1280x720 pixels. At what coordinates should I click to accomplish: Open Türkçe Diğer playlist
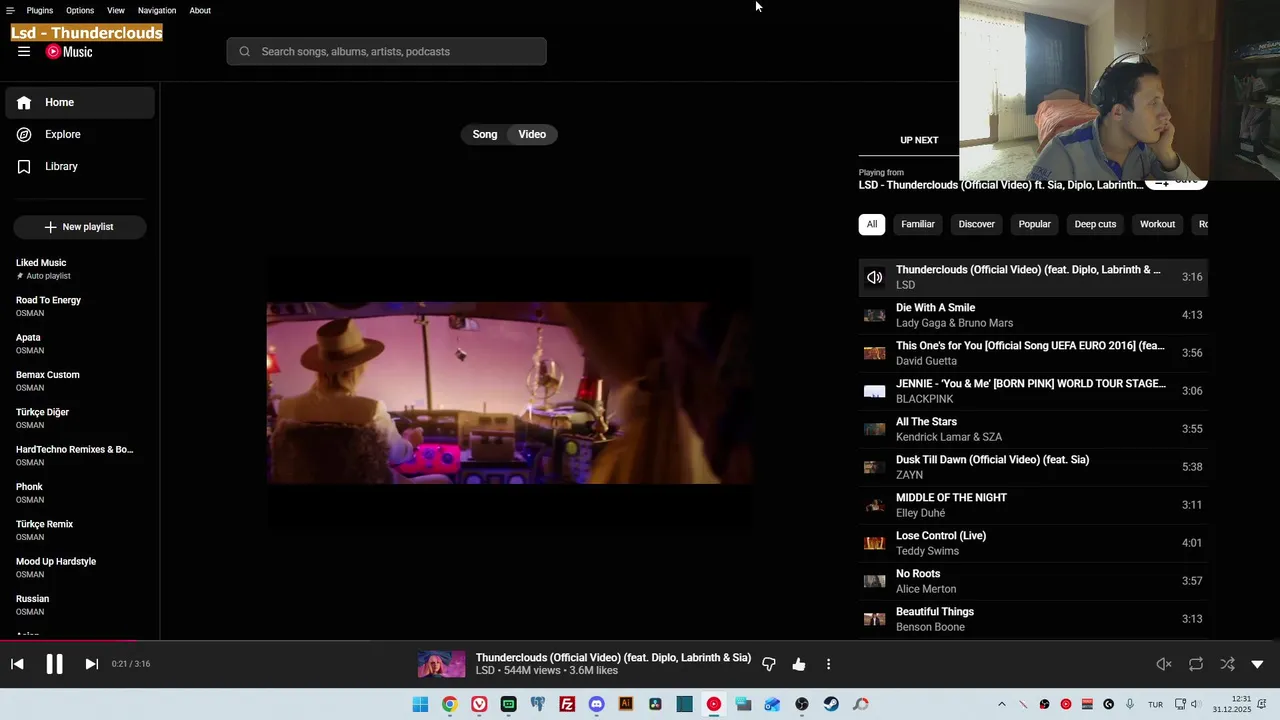tap(80, 418)
